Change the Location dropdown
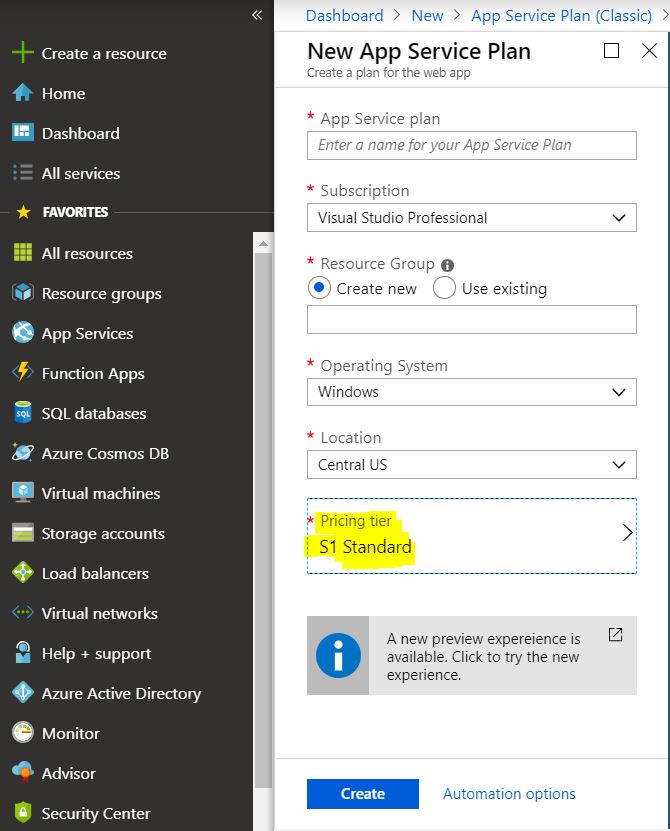Screen dimensions: 670x831 [x=471, y=465]
